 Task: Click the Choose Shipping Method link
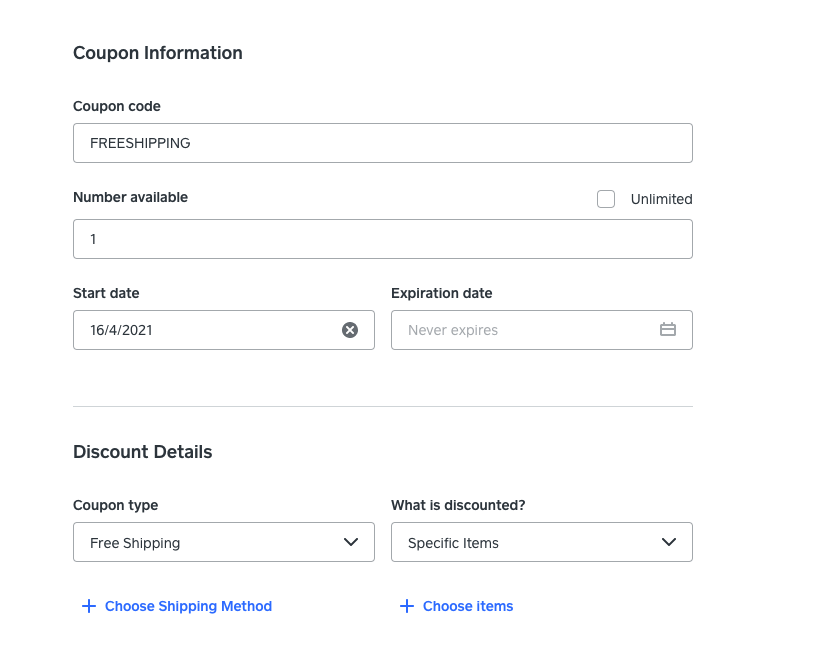pos(188,606)
